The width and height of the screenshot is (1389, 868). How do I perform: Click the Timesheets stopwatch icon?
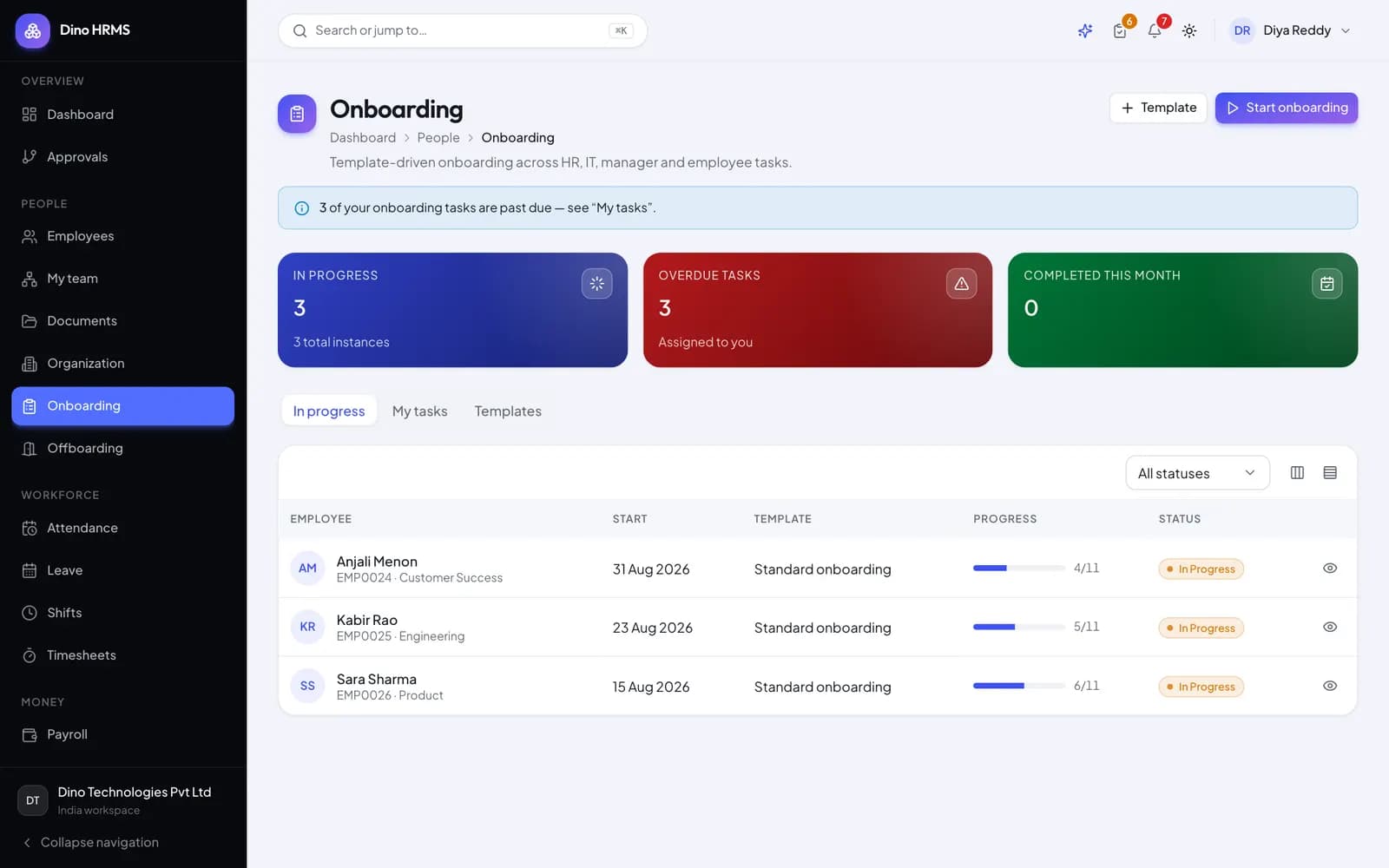[x=30, y=655]
